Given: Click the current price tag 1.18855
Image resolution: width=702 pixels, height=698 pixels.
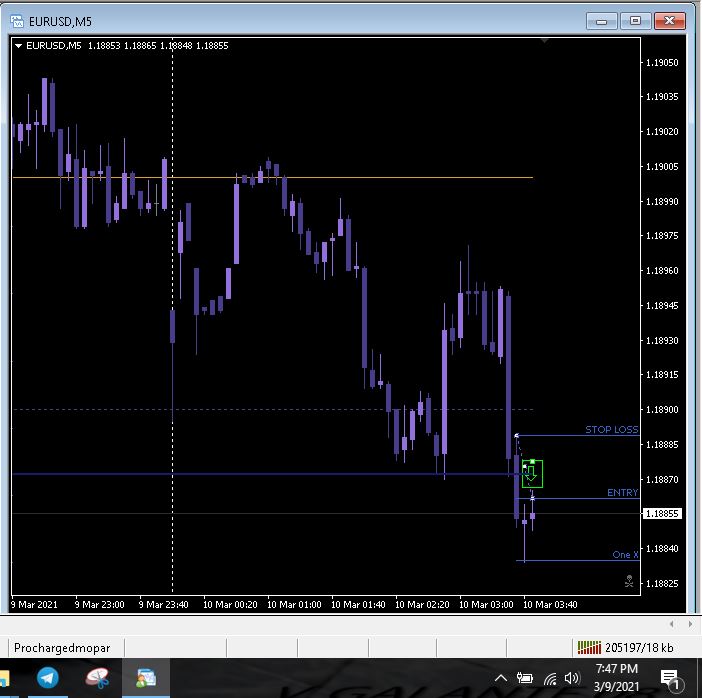Looking at the screenshot, I should coord(662,514).
